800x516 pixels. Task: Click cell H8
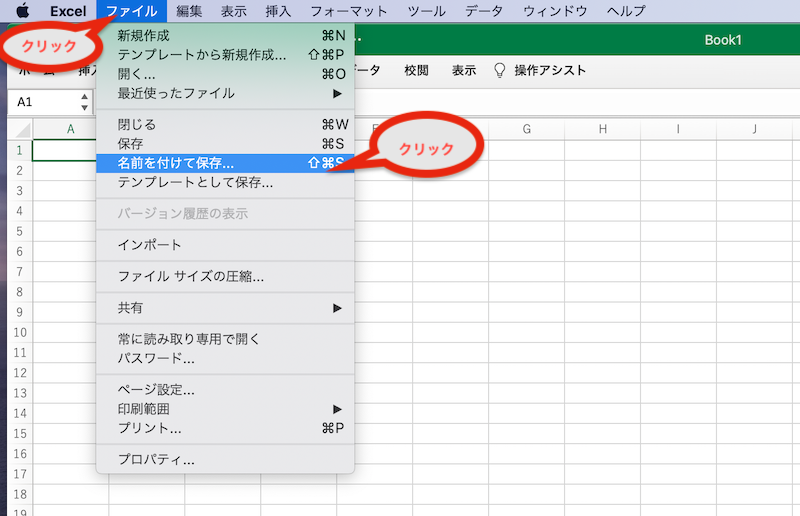603,292
